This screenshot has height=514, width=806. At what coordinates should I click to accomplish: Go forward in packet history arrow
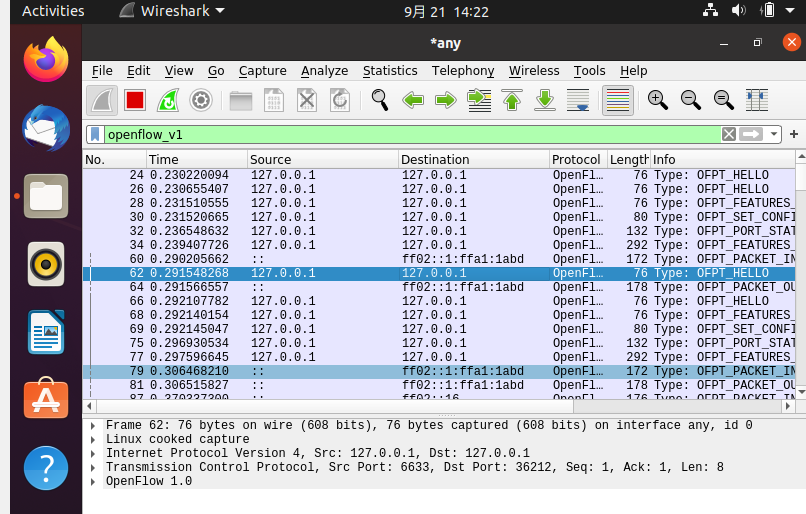tap(446, 100)
